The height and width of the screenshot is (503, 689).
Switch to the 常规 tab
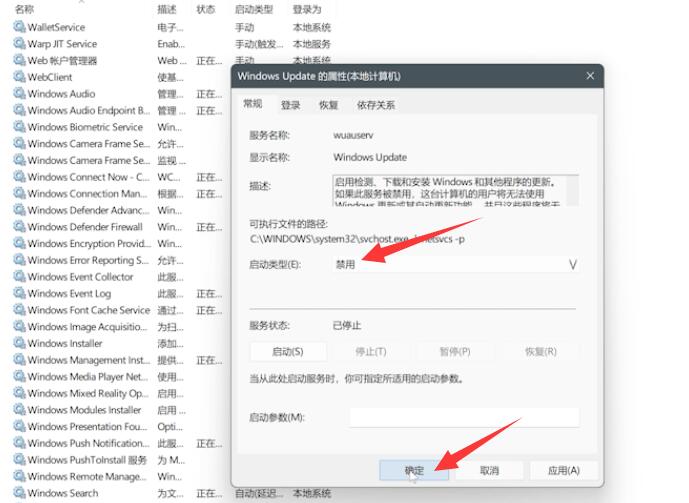[x=253, y=104]
